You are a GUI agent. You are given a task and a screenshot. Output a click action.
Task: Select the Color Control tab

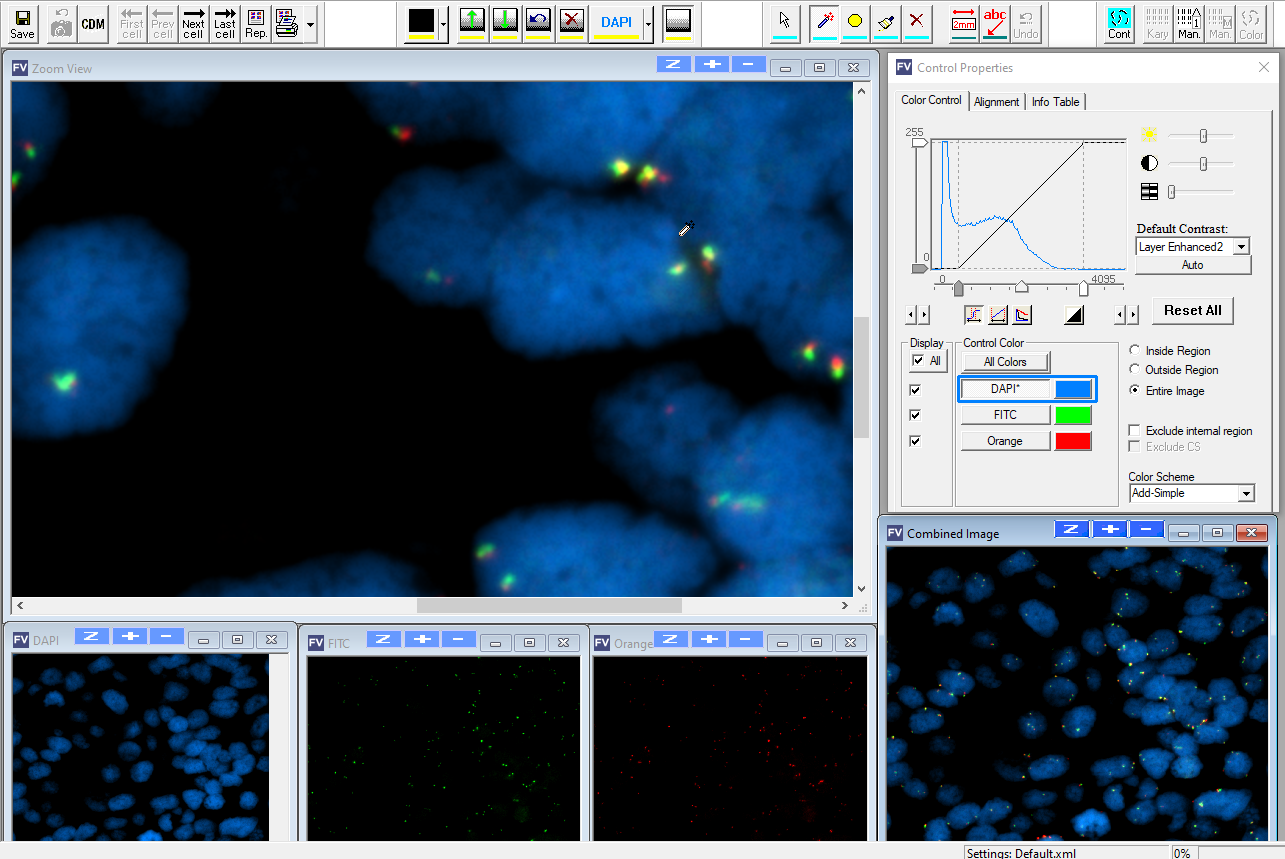coord(931,100)
